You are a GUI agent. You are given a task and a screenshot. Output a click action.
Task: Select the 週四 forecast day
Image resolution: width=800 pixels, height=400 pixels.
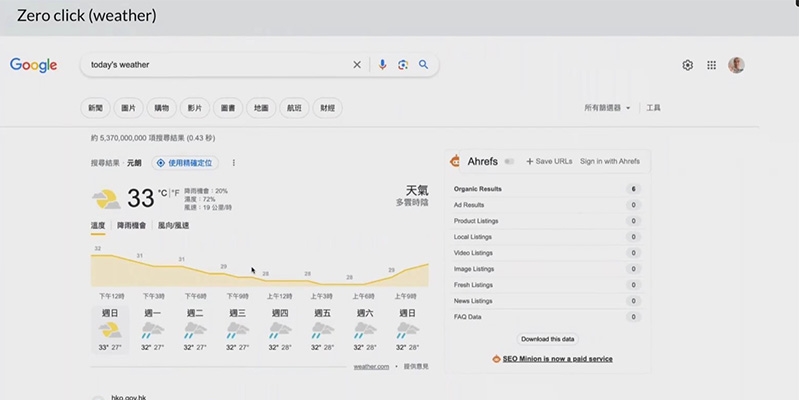tap(280, 330)
